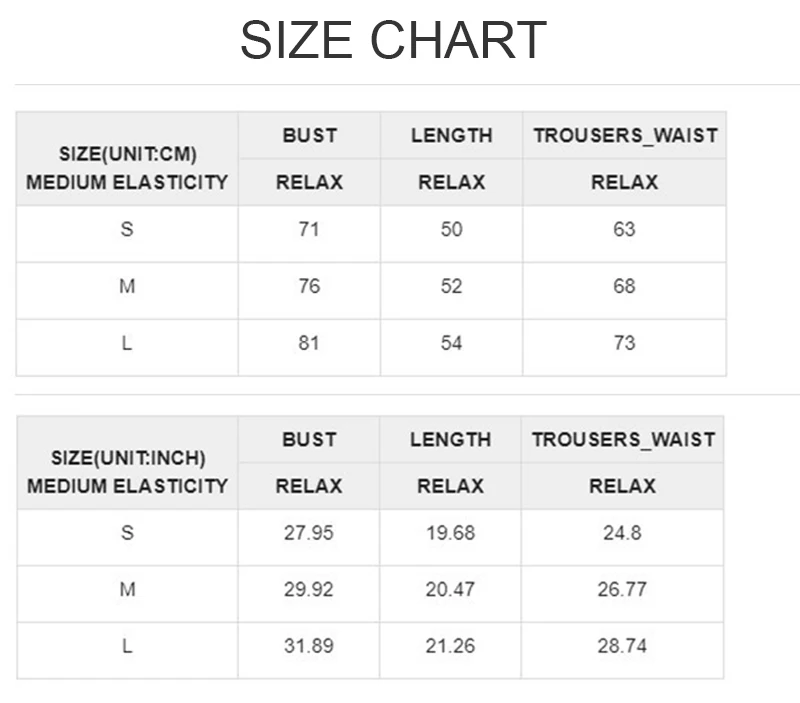The height and width of the screenshot is (703, 800).
Task: Click waist value 73 in CM table
Action: pos(624,343)
